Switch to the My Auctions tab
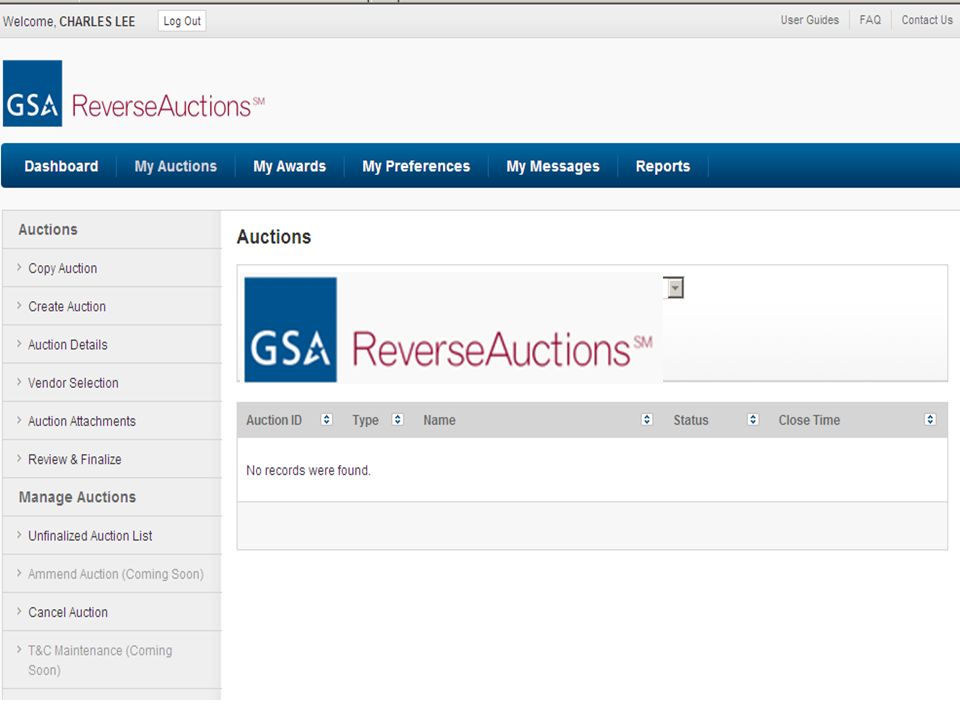Viewport: 960px width, 720px height. pos(176,166)
